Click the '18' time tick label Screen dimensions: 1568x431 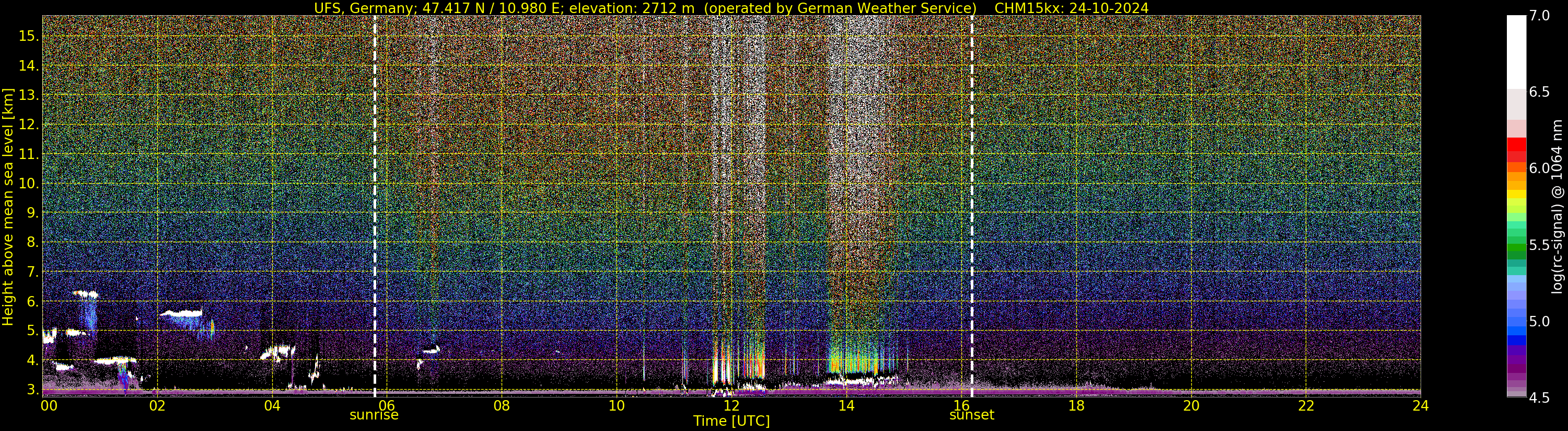point(1076,405)
